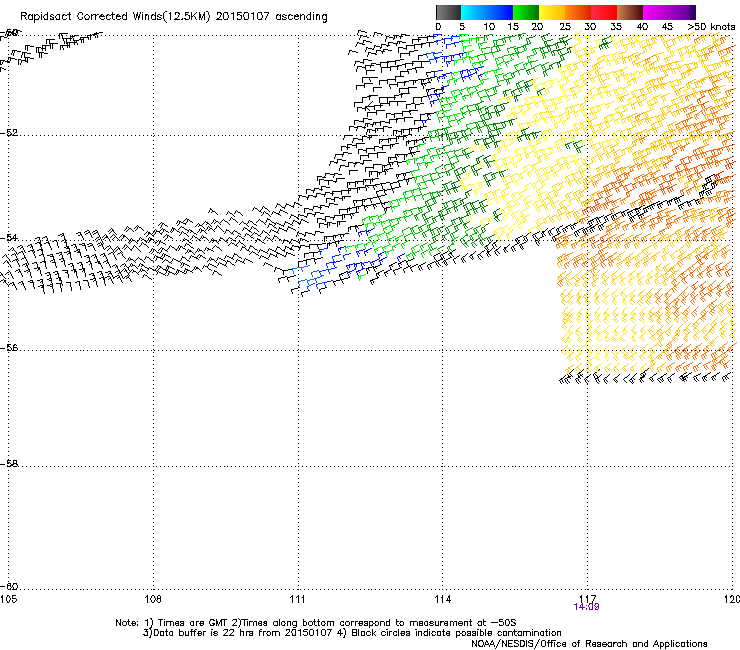The image size is (740, 650).
Task: Click the '-58' latitude axis label
Action: click(x=9, y=464)
